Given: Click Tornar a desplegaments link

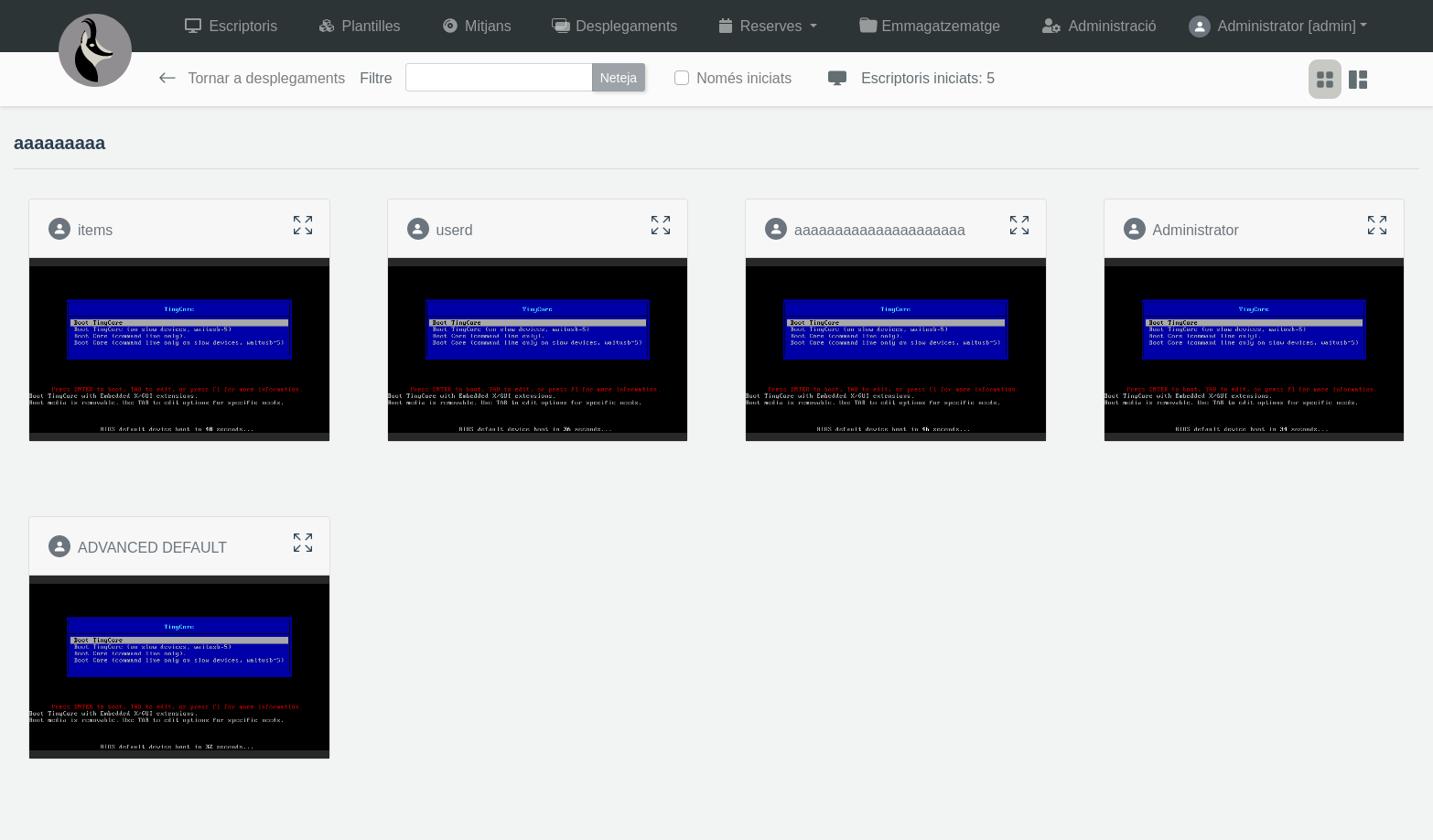Looking at the screenshot, I should 266,79.
